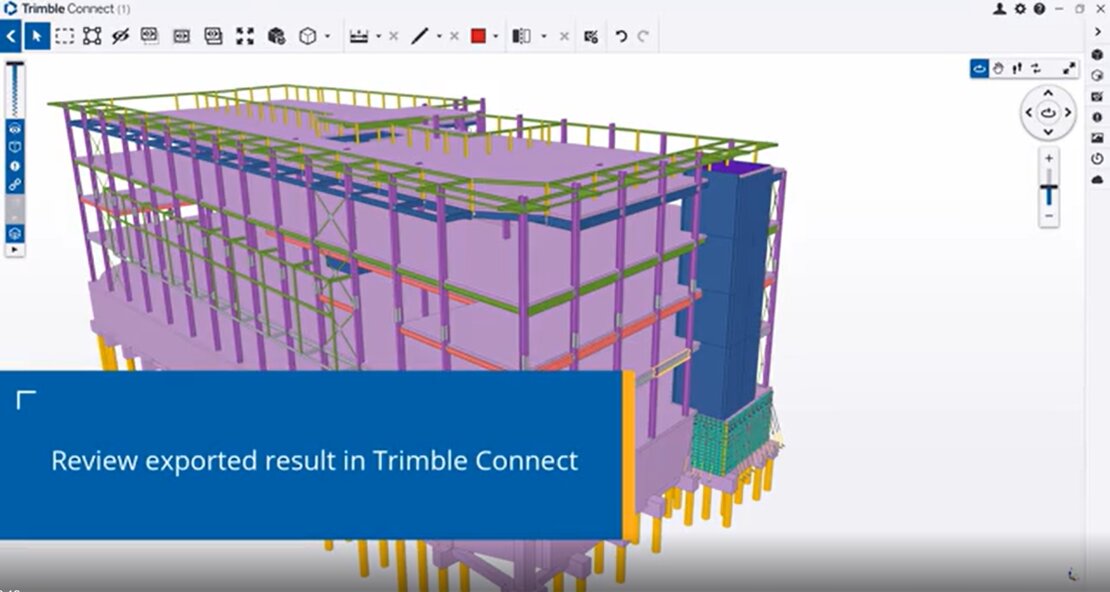Click the info circle in left toolbar
Viewport: 1110px width, 592px height.
[x=15, y=166]
